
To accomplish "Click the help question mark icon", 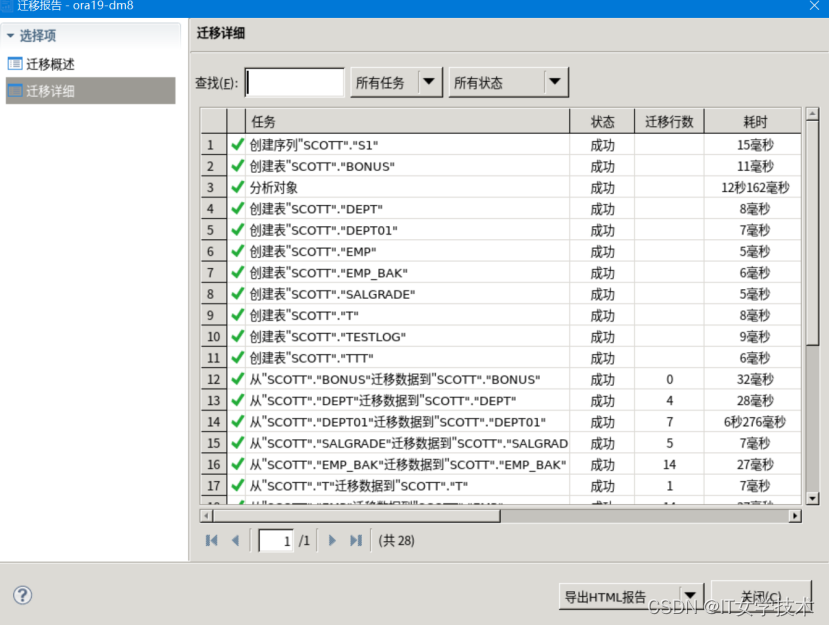I will (x=21, y=595).
